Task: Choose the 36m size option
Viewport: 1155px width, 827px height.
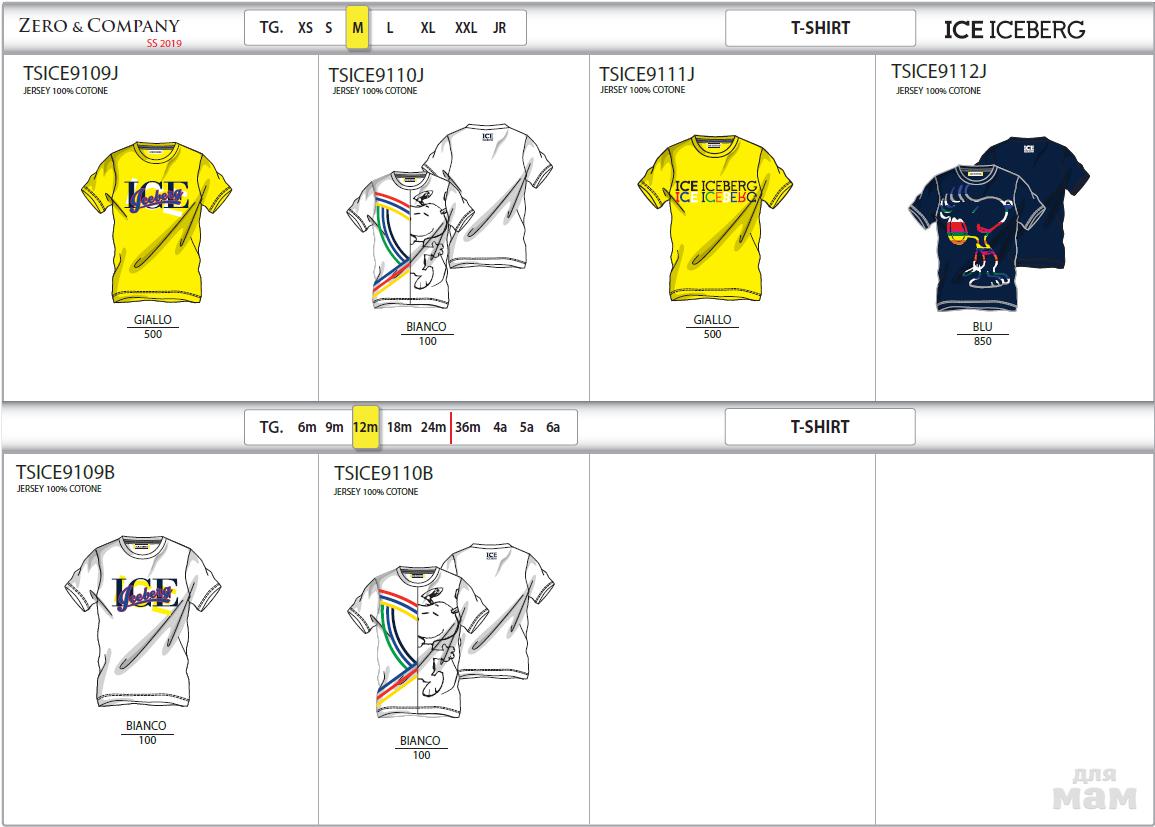Action: coord(468,427)
